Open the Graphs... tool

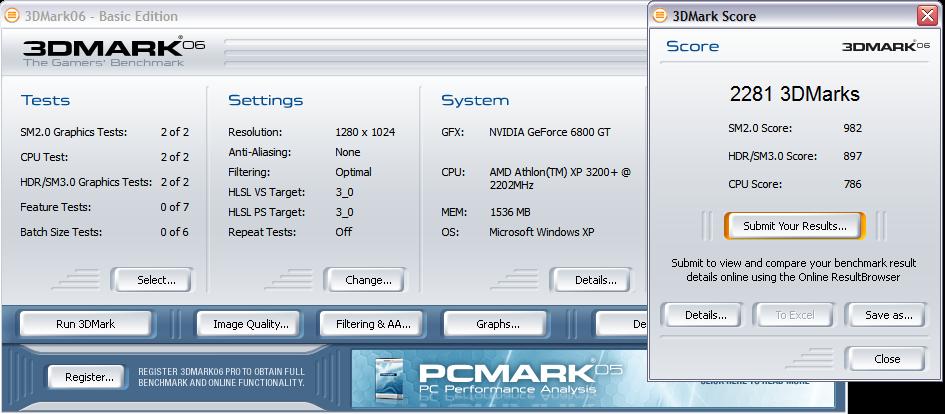(495, 324)
